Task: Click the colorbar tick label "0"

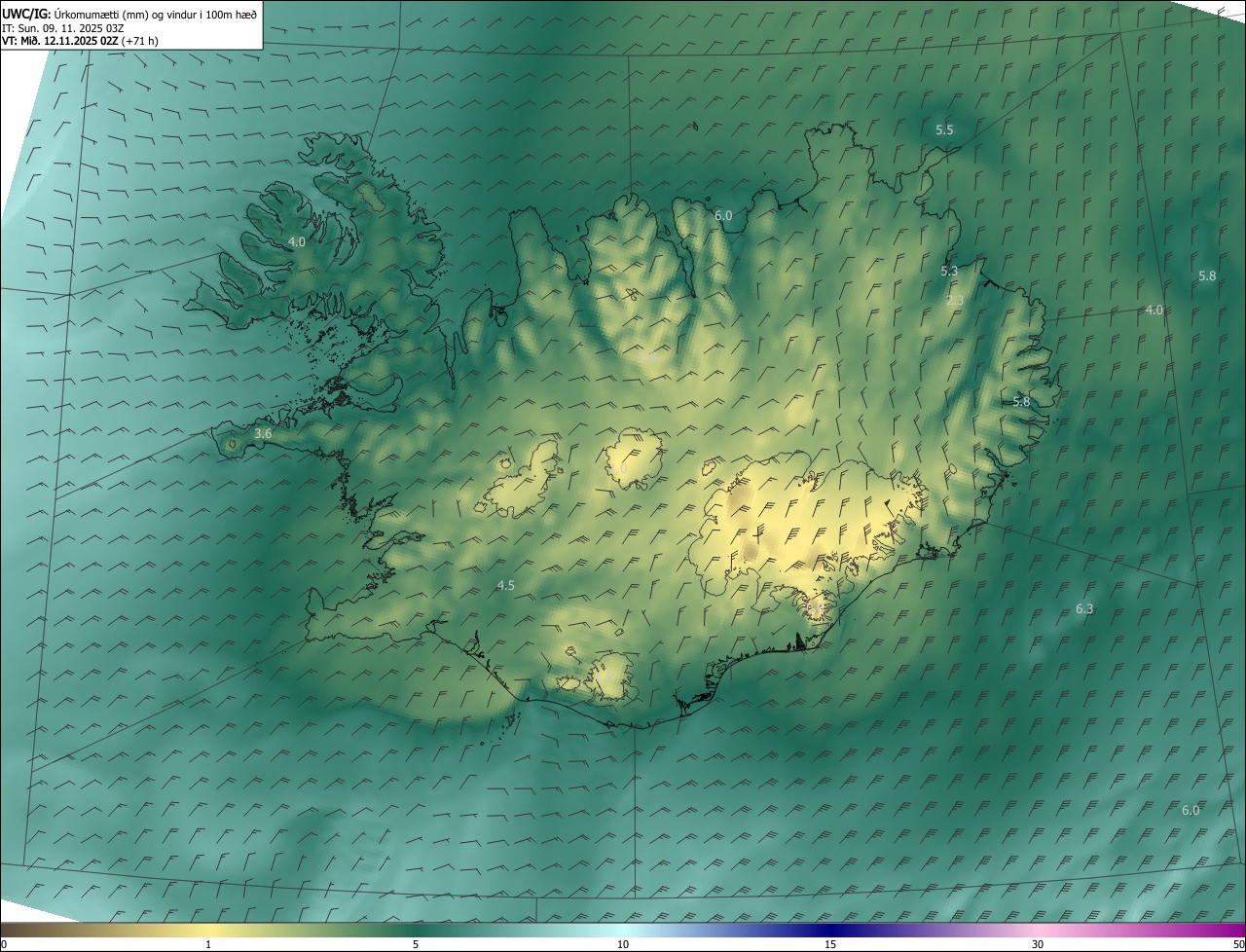Action: pos(4,944)
